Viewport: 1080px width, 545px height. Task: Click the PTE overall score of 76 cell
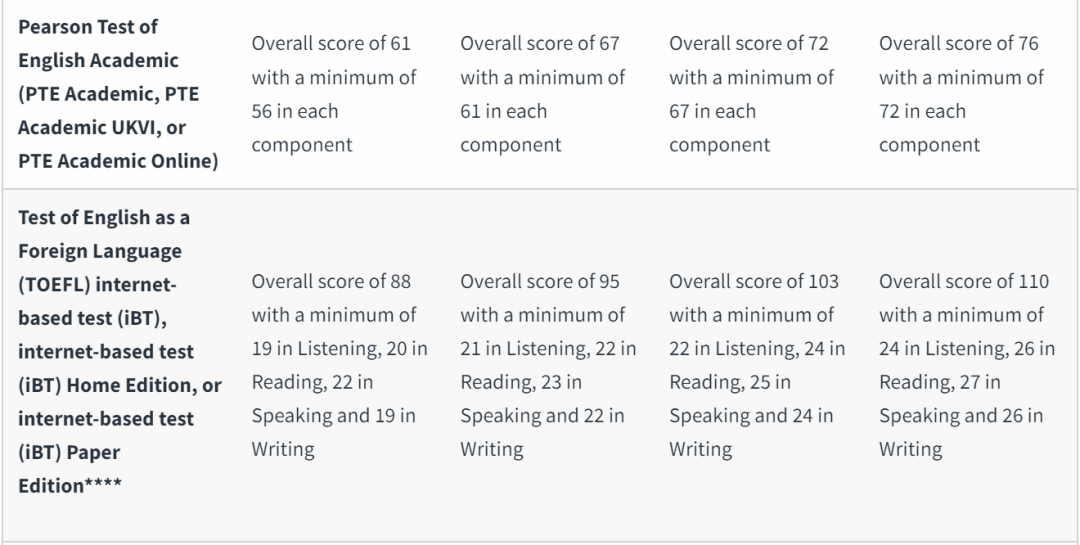click(x=961, y=94)
